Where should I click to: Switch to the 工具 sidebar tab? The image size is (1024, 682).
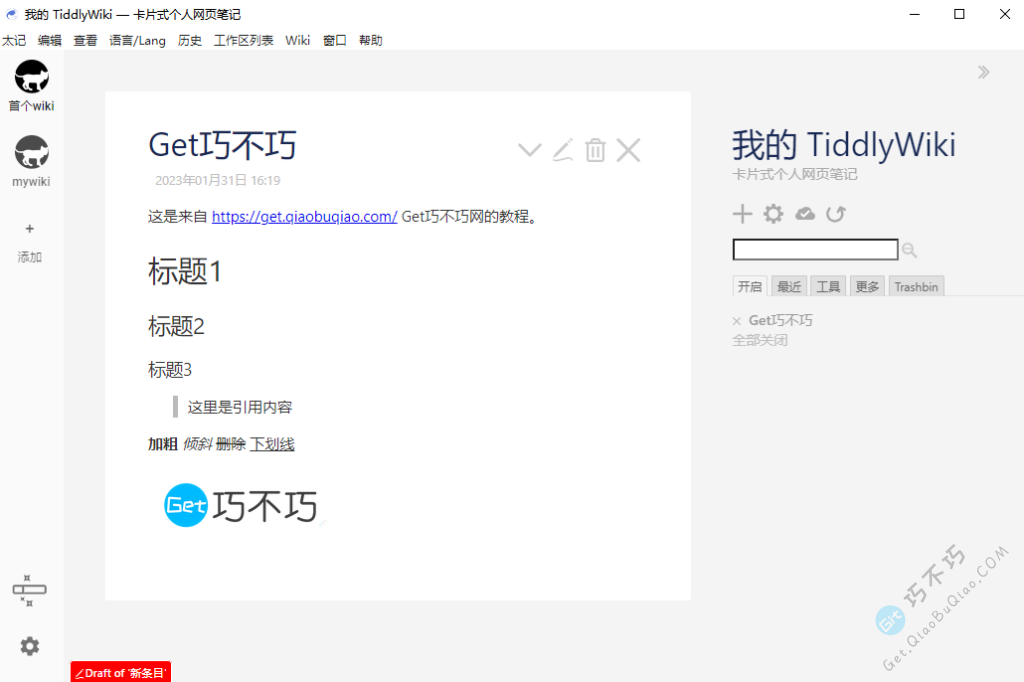click(x=828, y=286)
